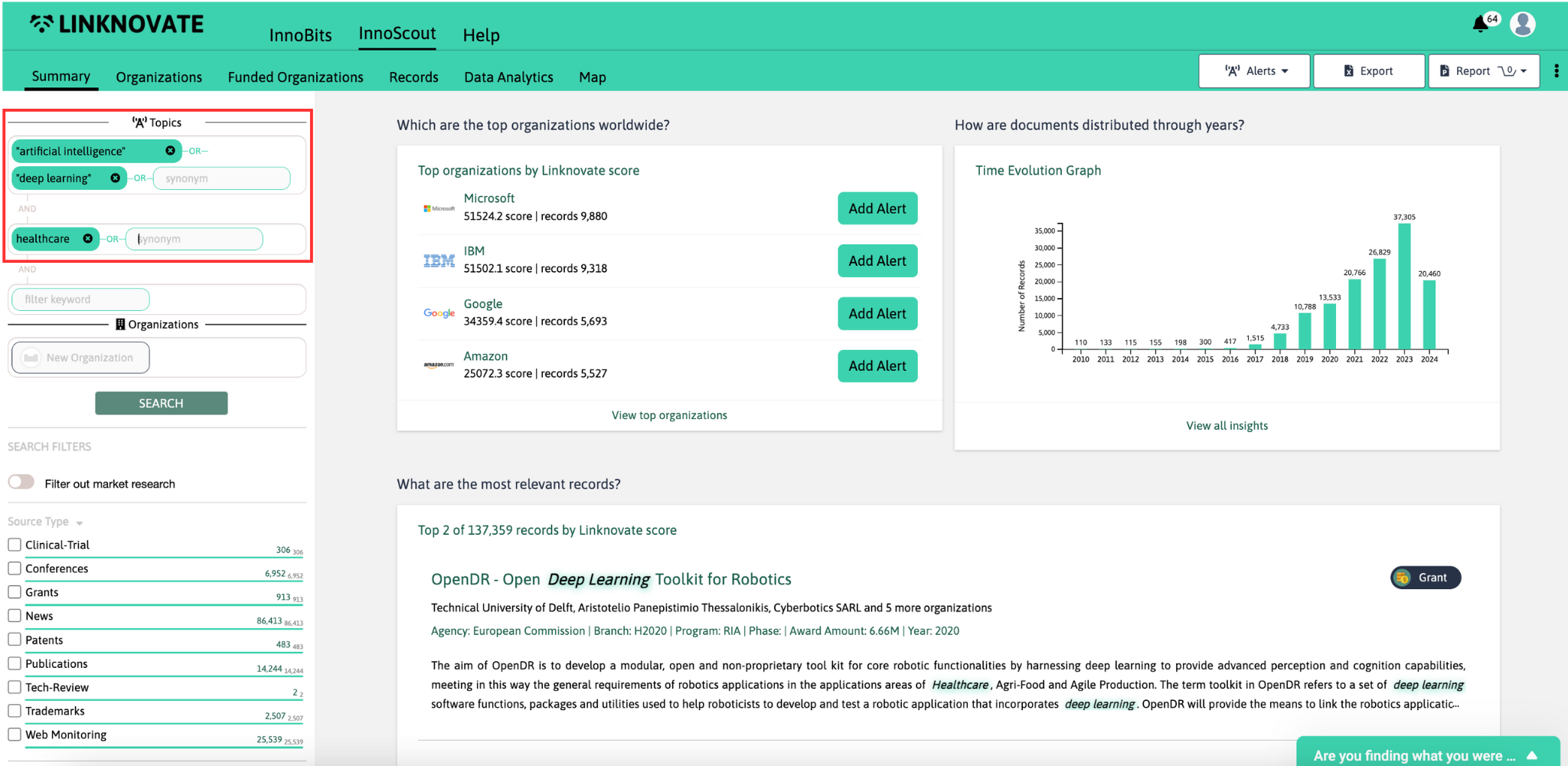
Task: Add Alert for Microsoft
Action: tap(877, 208)
